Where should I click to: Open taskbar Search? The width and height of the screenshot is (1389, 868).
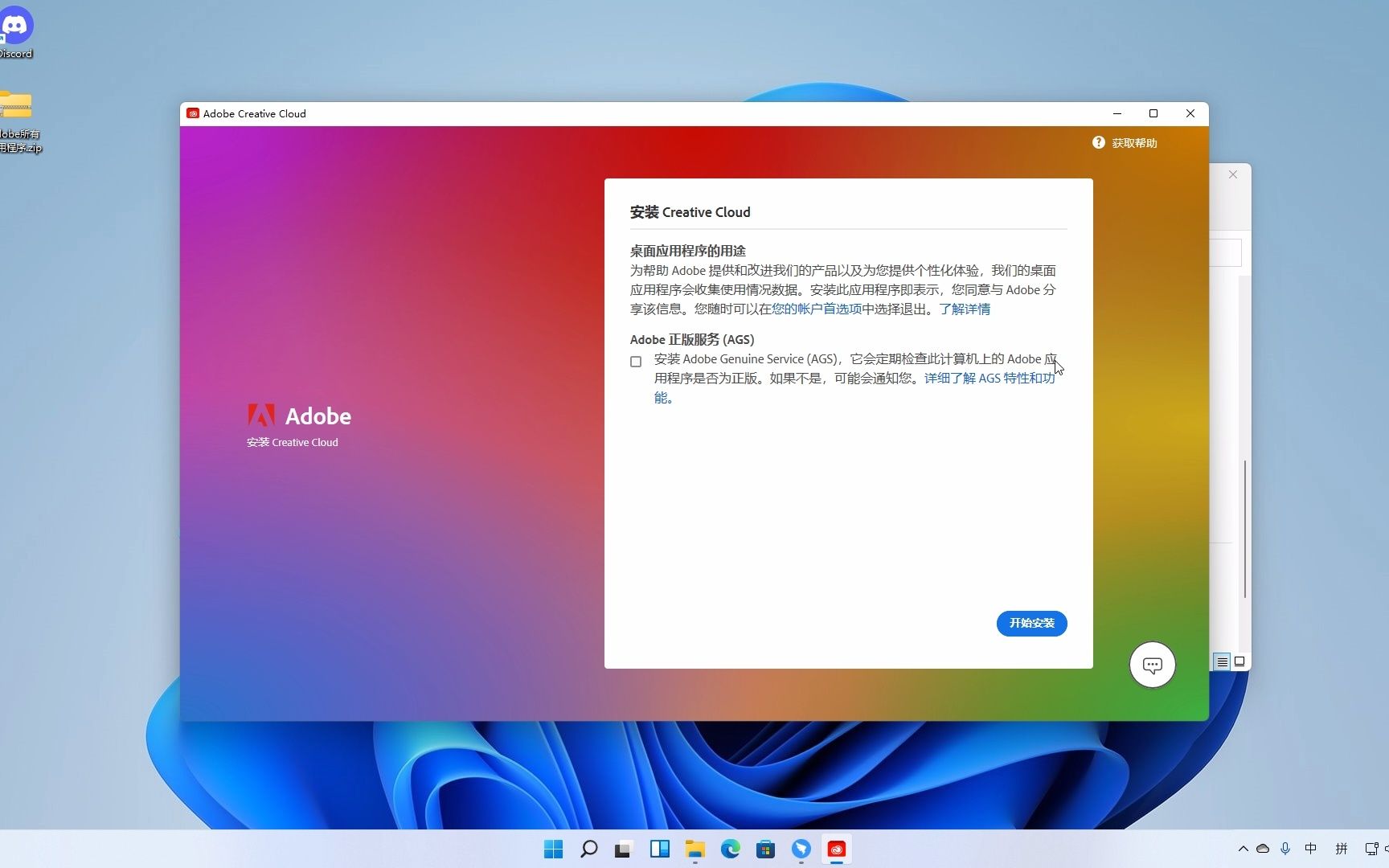coord(588,849)
